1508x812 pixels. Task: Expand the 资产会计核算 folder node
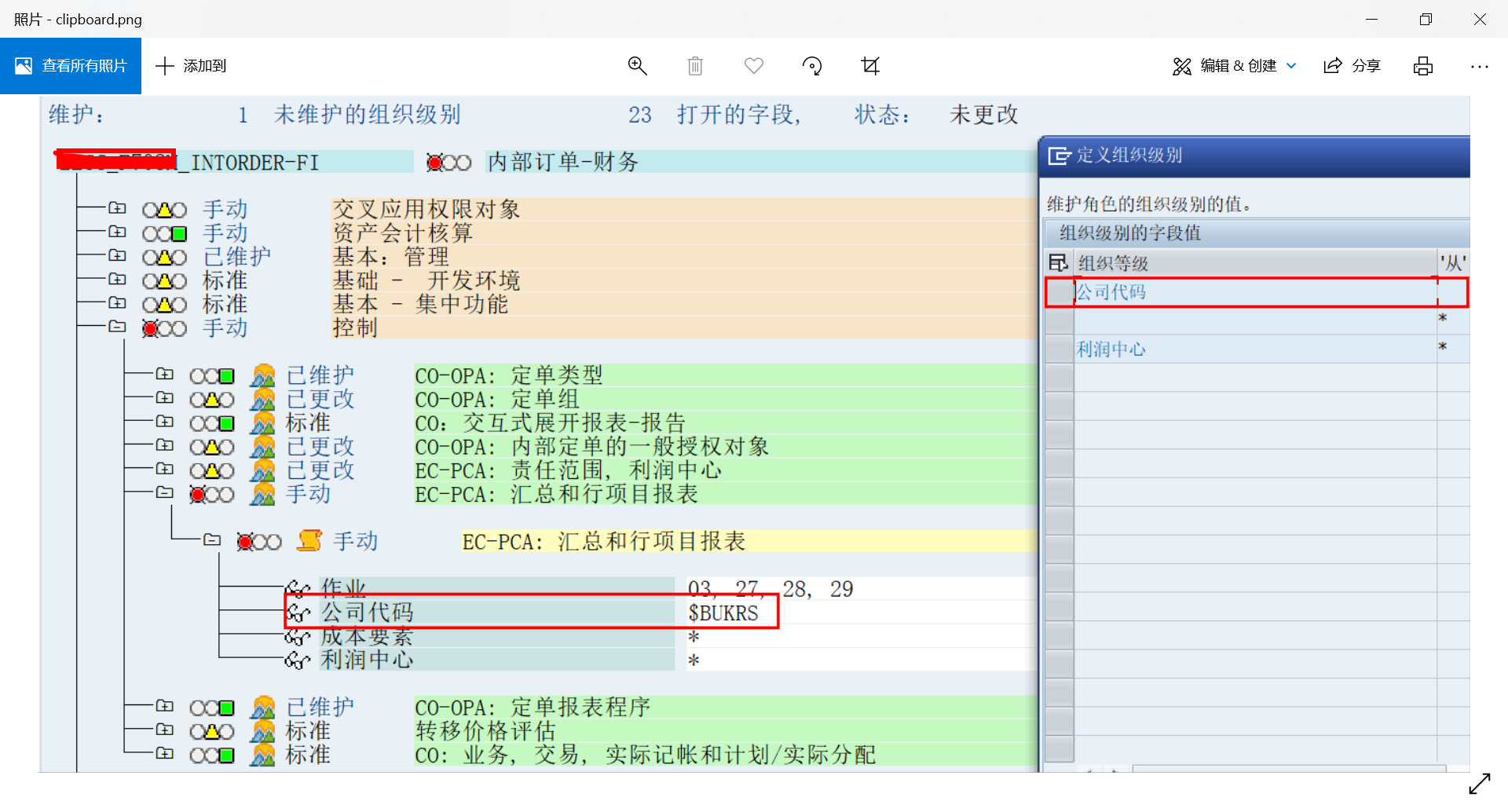117,231
